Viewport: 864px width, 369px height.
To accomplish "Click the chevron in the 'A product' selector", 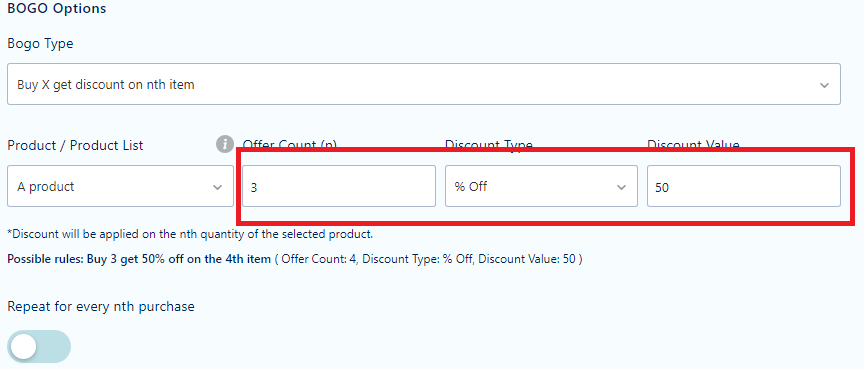I will (217, 187).
